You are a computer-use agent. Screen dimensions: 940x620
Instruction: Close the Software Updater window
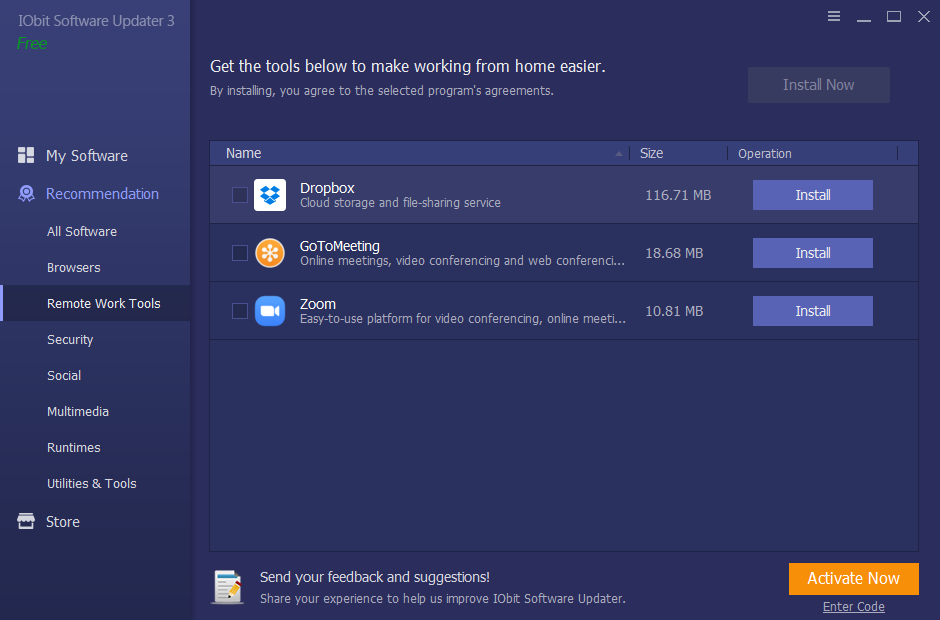click(x=924, y=16)
